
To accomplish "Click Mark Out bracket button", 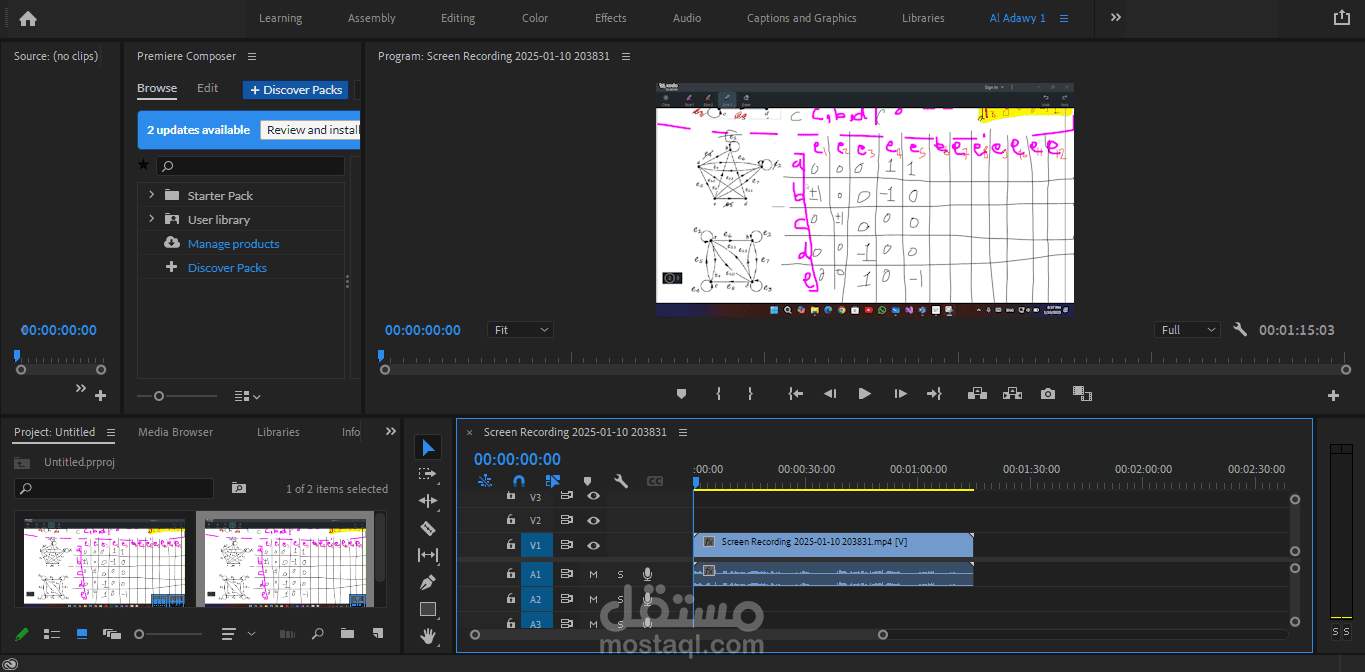I will coord(750,394).
